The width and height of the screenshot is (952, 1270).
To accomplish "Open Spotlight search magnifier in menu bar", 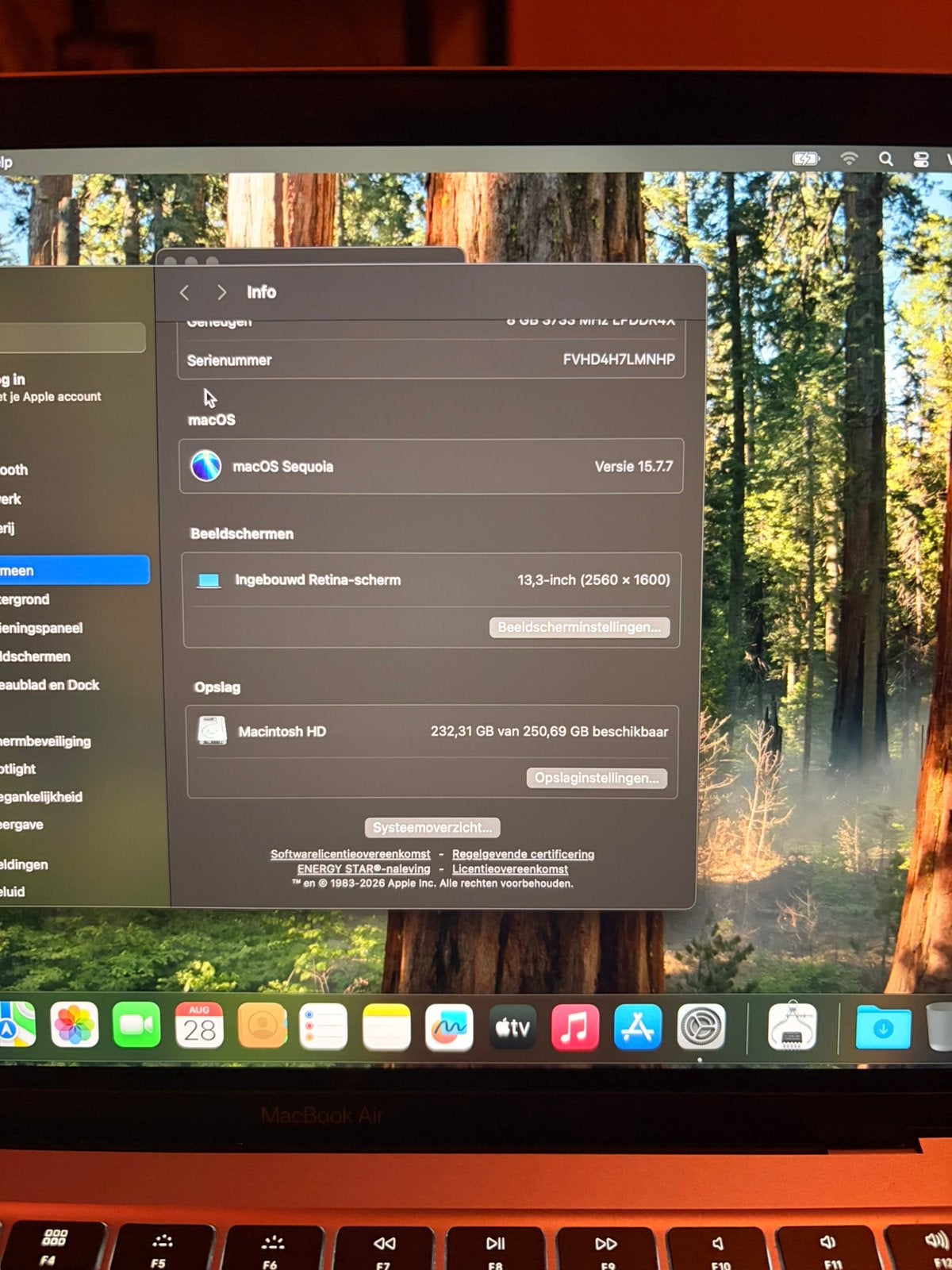I will point(886,160).
